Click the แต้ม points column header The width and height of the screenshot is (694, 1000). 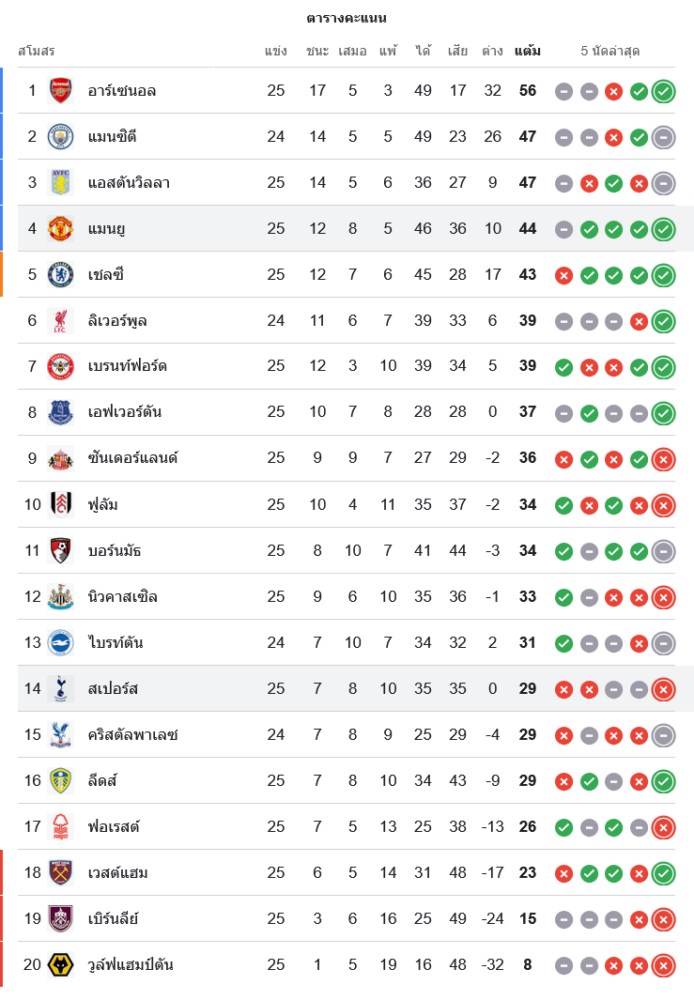click(x=527, y=51)
